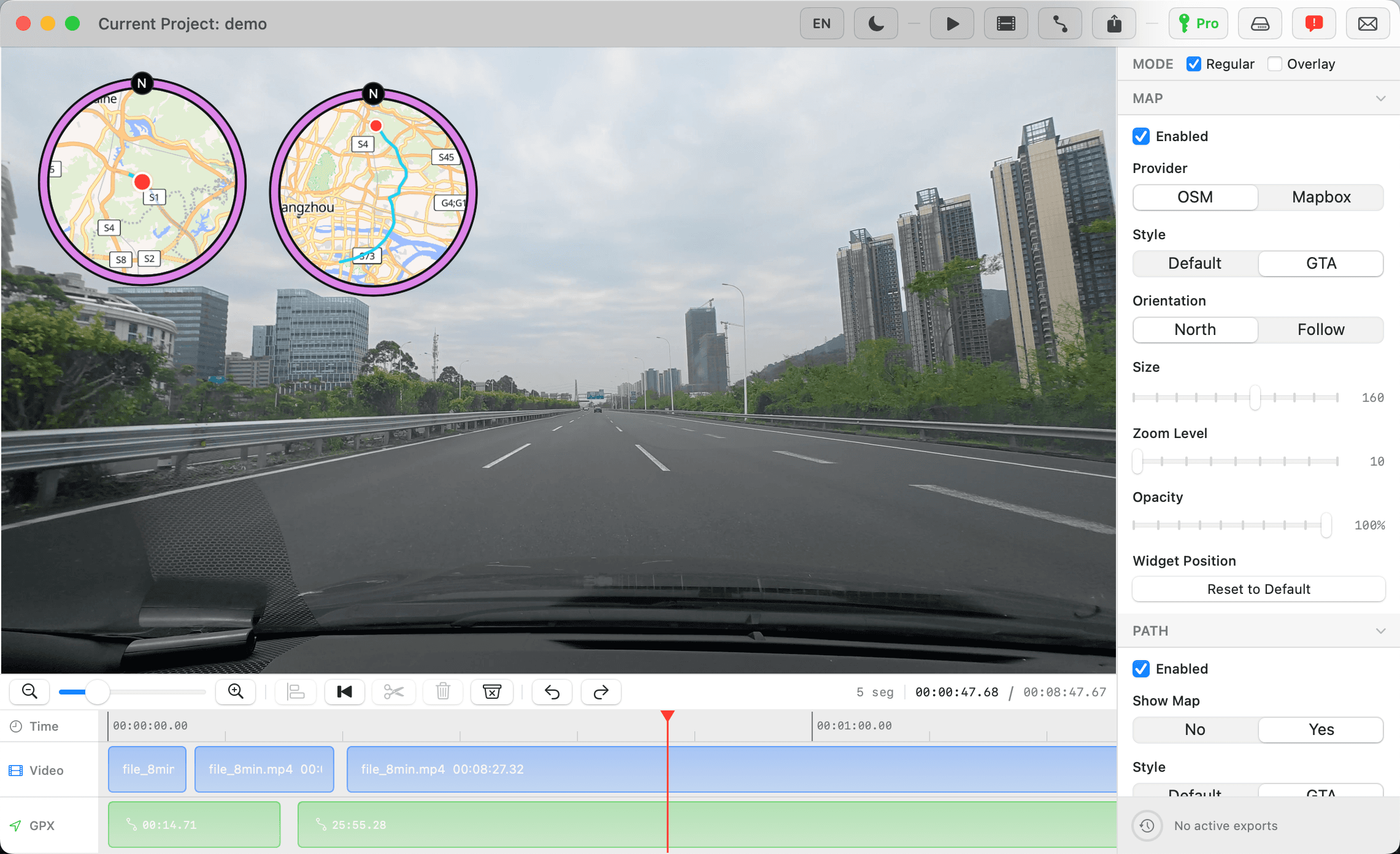Open Pro license key button

tap(1198, 24)
